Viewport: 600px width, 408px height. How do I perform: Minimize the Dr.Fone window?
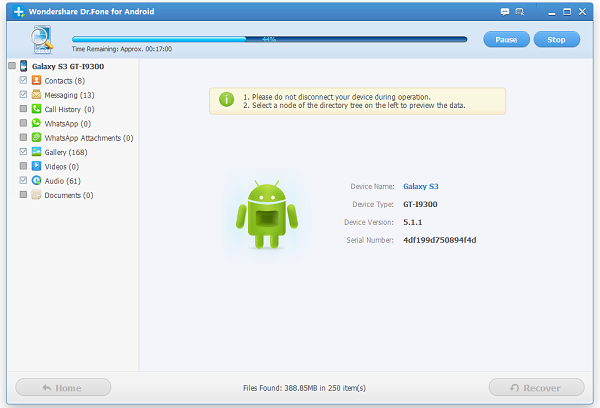click(551, 13)
